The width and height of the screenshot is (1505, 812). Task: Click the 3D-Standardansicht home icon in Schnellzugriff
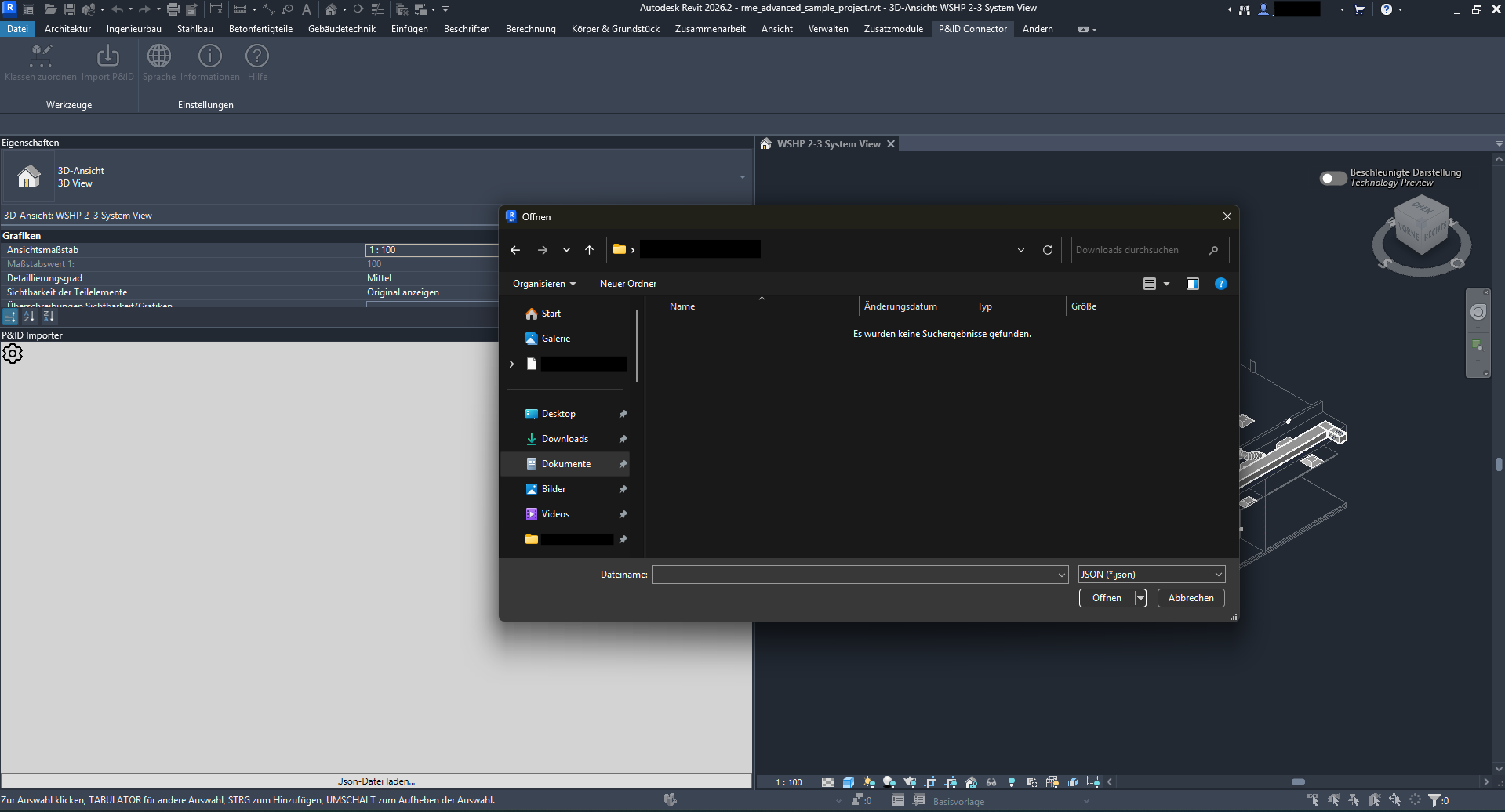330,9
